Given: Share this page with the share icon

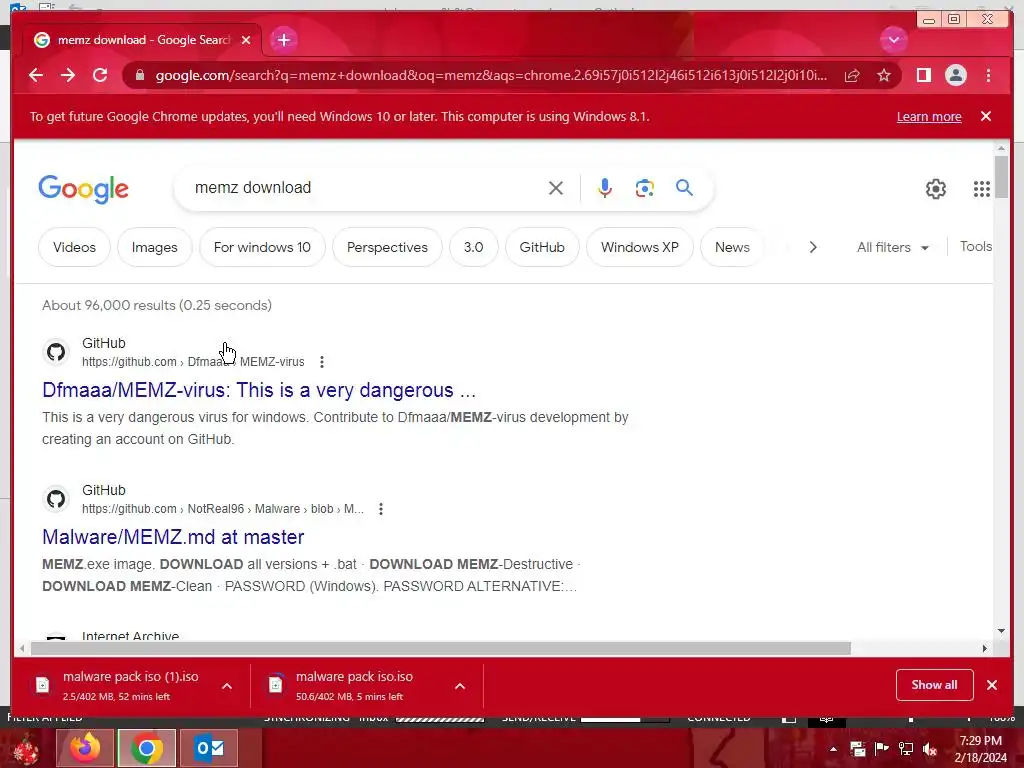Looking at the screenshot, I should pos(852,76).
